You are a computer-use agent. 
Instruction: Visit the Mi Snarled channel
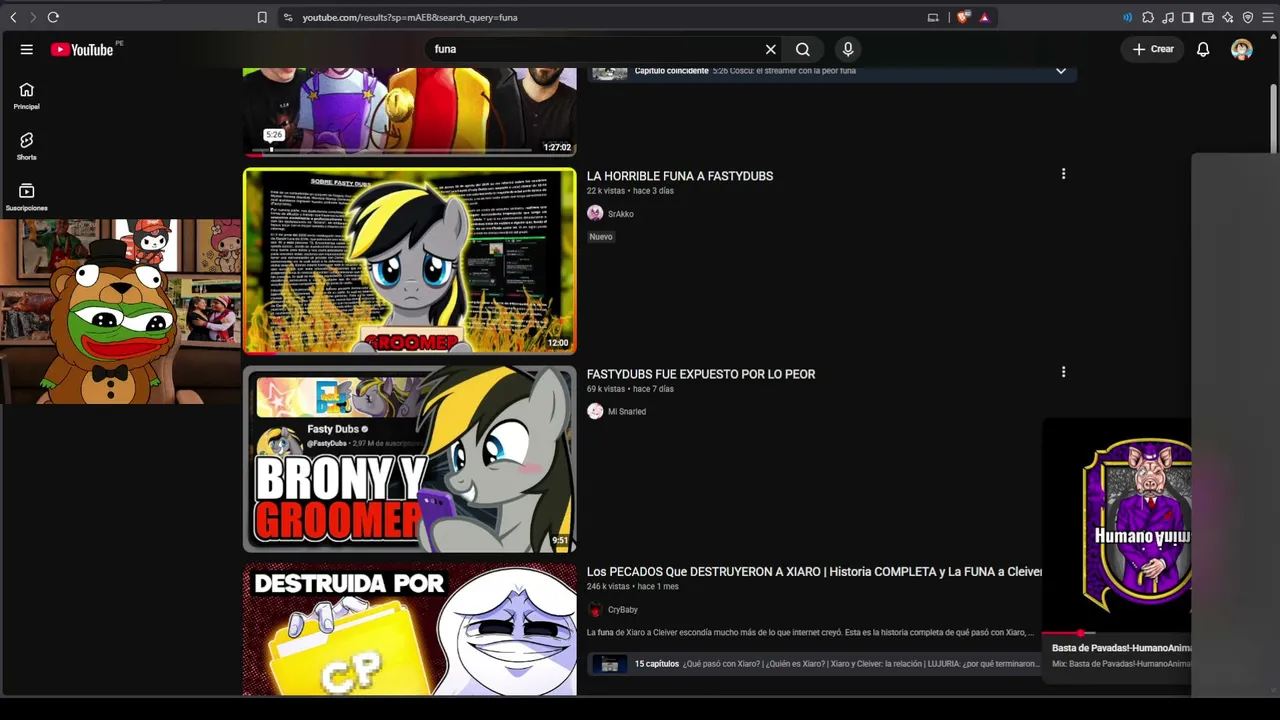627,412
